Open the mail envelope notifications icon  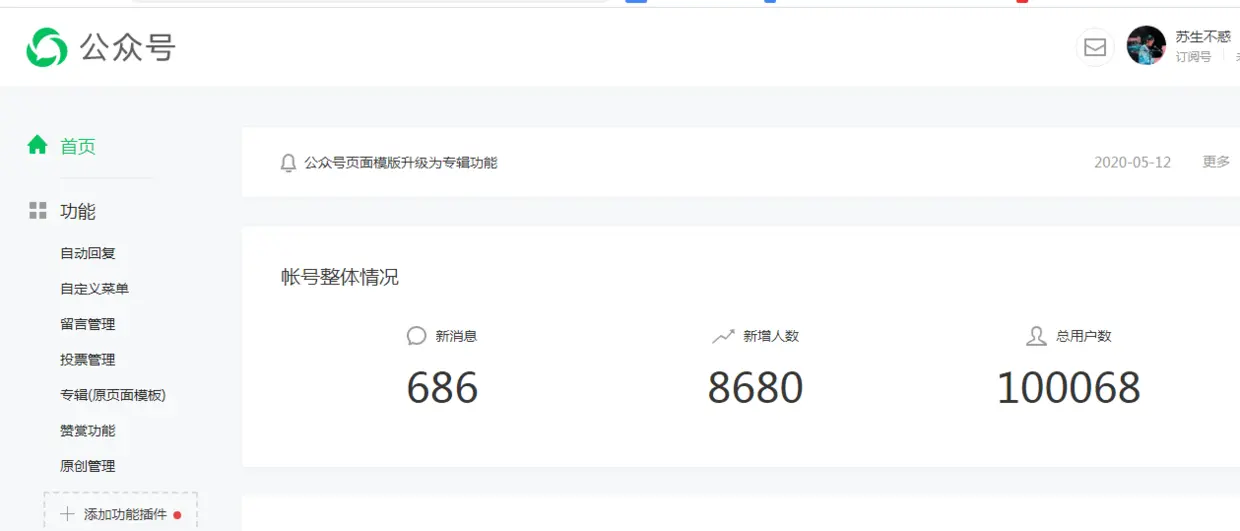pyautogui.click(x=1095, y=47)
